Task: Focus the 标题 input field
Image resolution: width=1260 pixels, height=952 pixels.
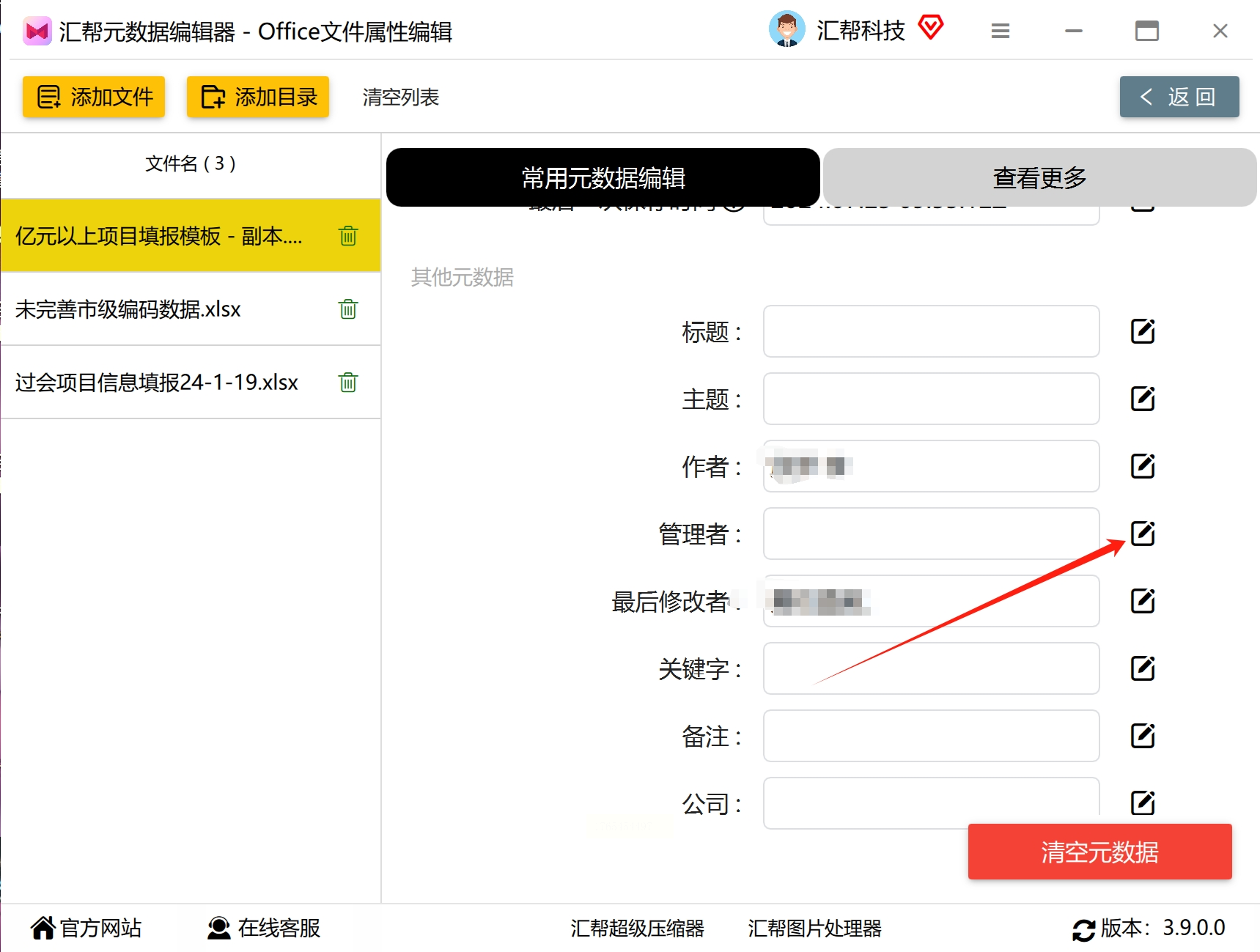Action: 931,331
